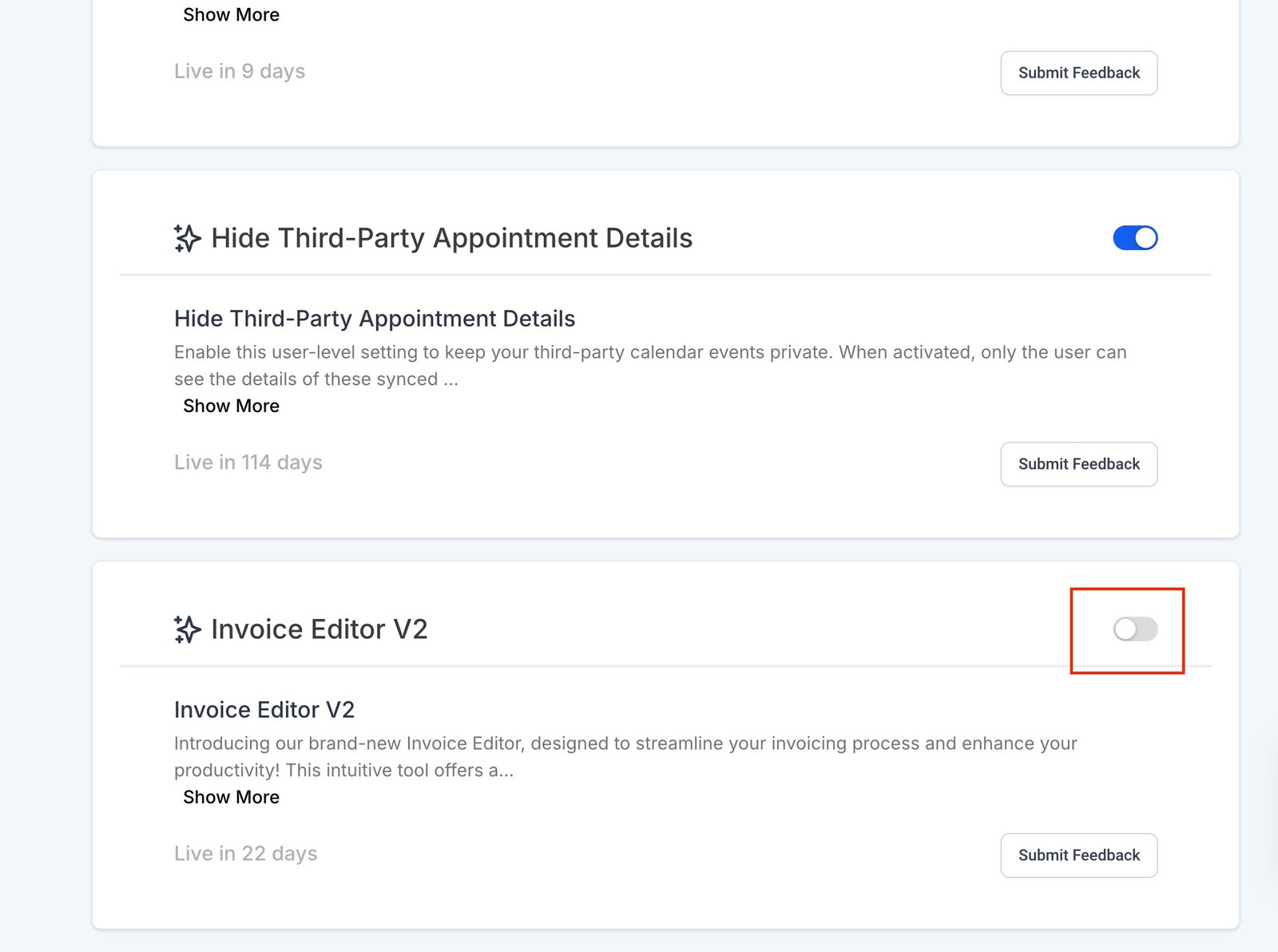Image resolution: width=1278 pixels, height=952 pixels.
Task: Click the 'Live in 114 days' label
Action: pyautogui.click(x=248, y=462)
